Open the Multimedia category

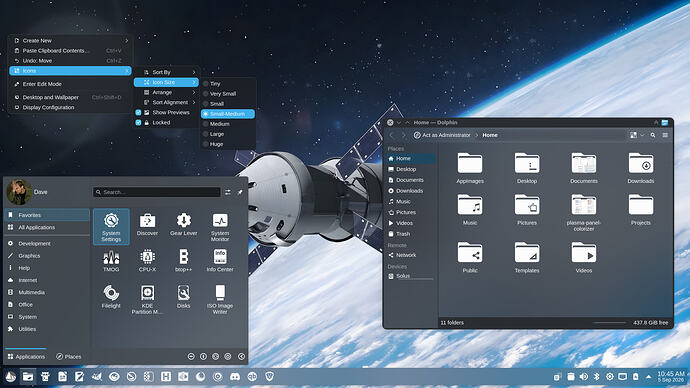coord(47,292)
